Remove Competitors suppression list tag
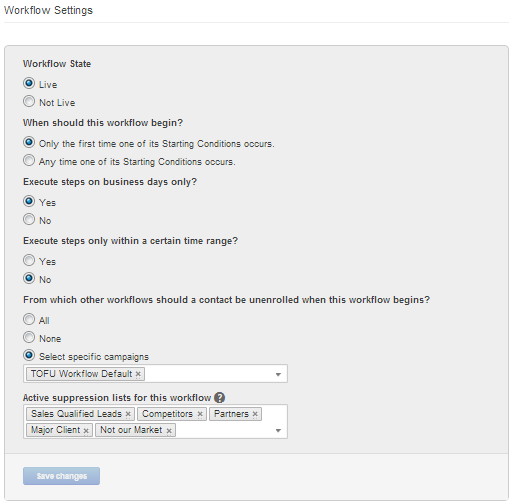Screen dimensions: 512x502 [200, 414]
